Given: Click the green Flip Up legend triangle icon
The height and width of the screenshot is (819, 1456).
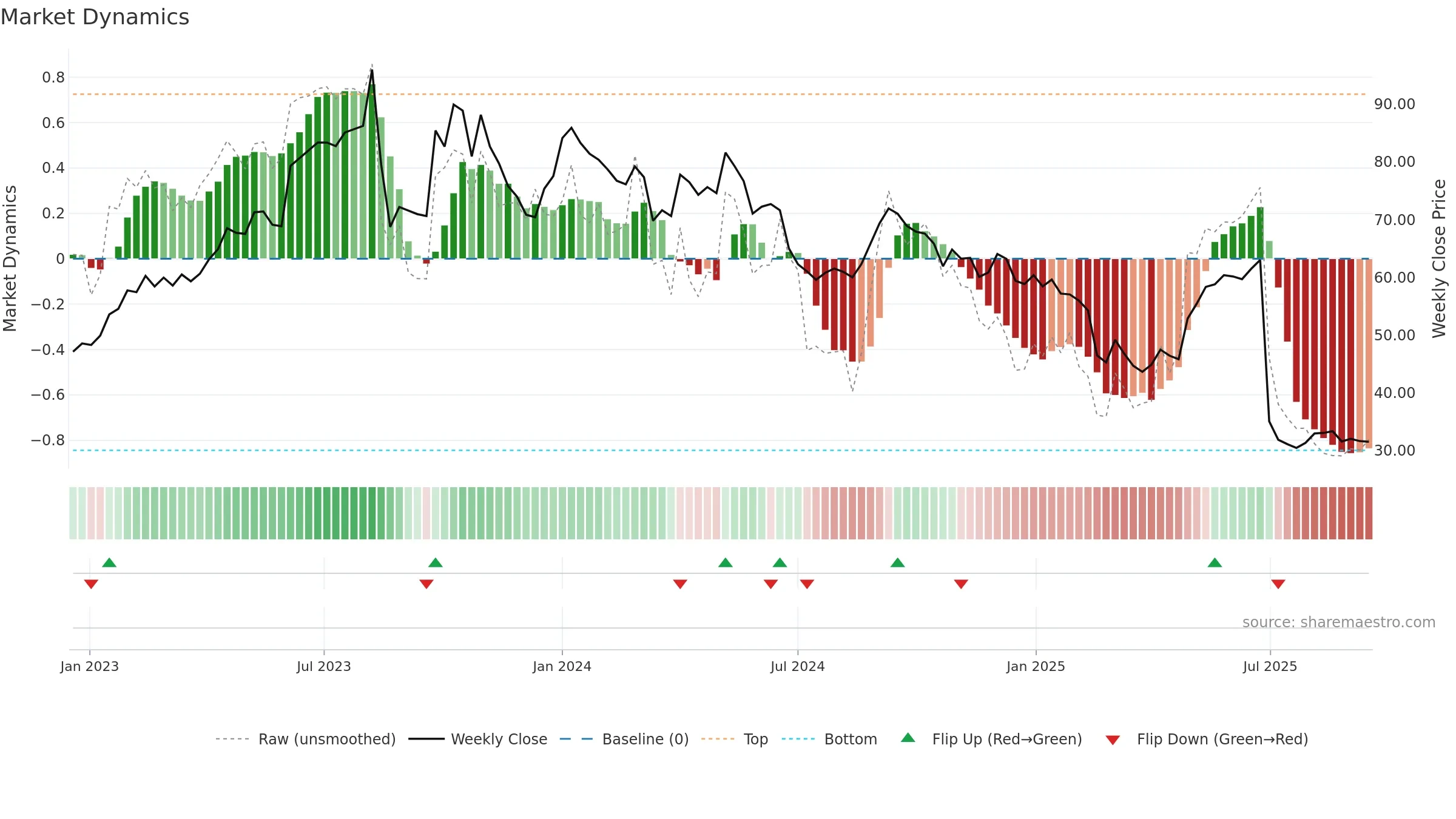Looking at the screenshot, I should 908,738.
